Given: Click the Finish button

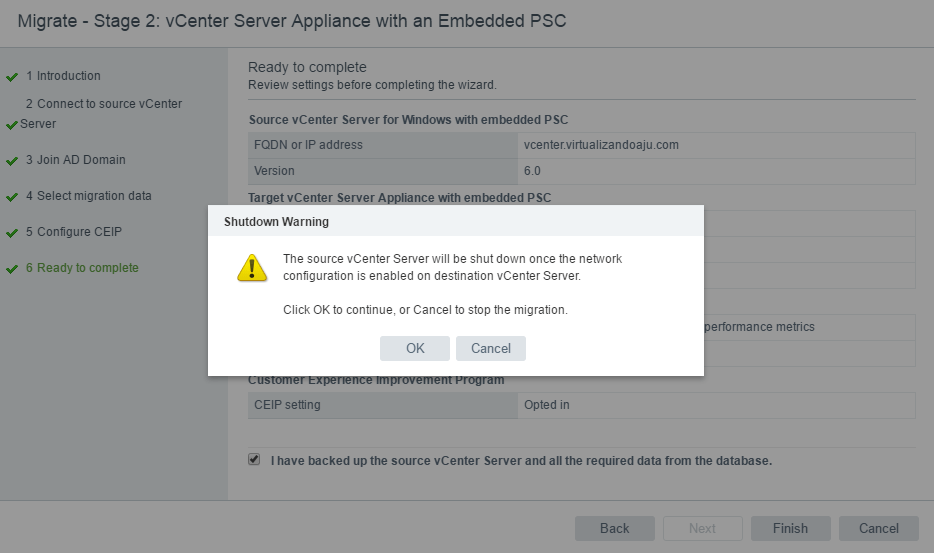Looking at the screenshot, I should [790, 528].
